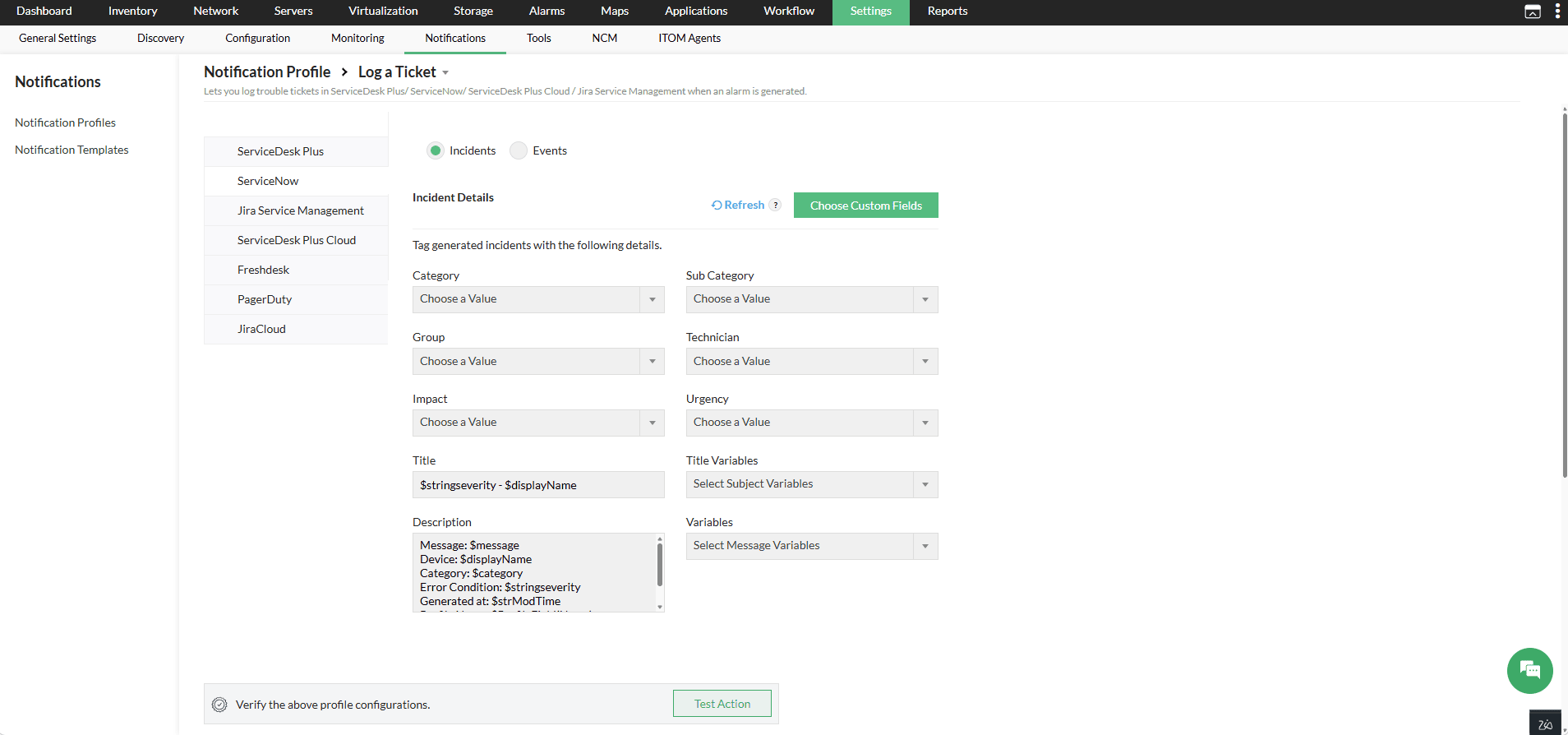Screen dimensions: 1568x735
Task: Open the Virtualization menu
Action: point(383,12)
